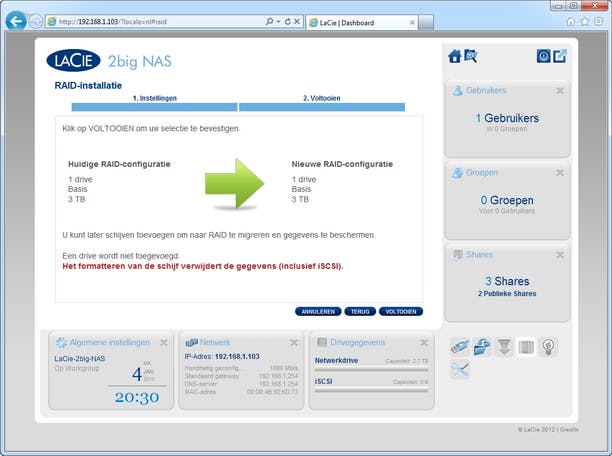Close the Drivegegevens widget

coord(424,343)
